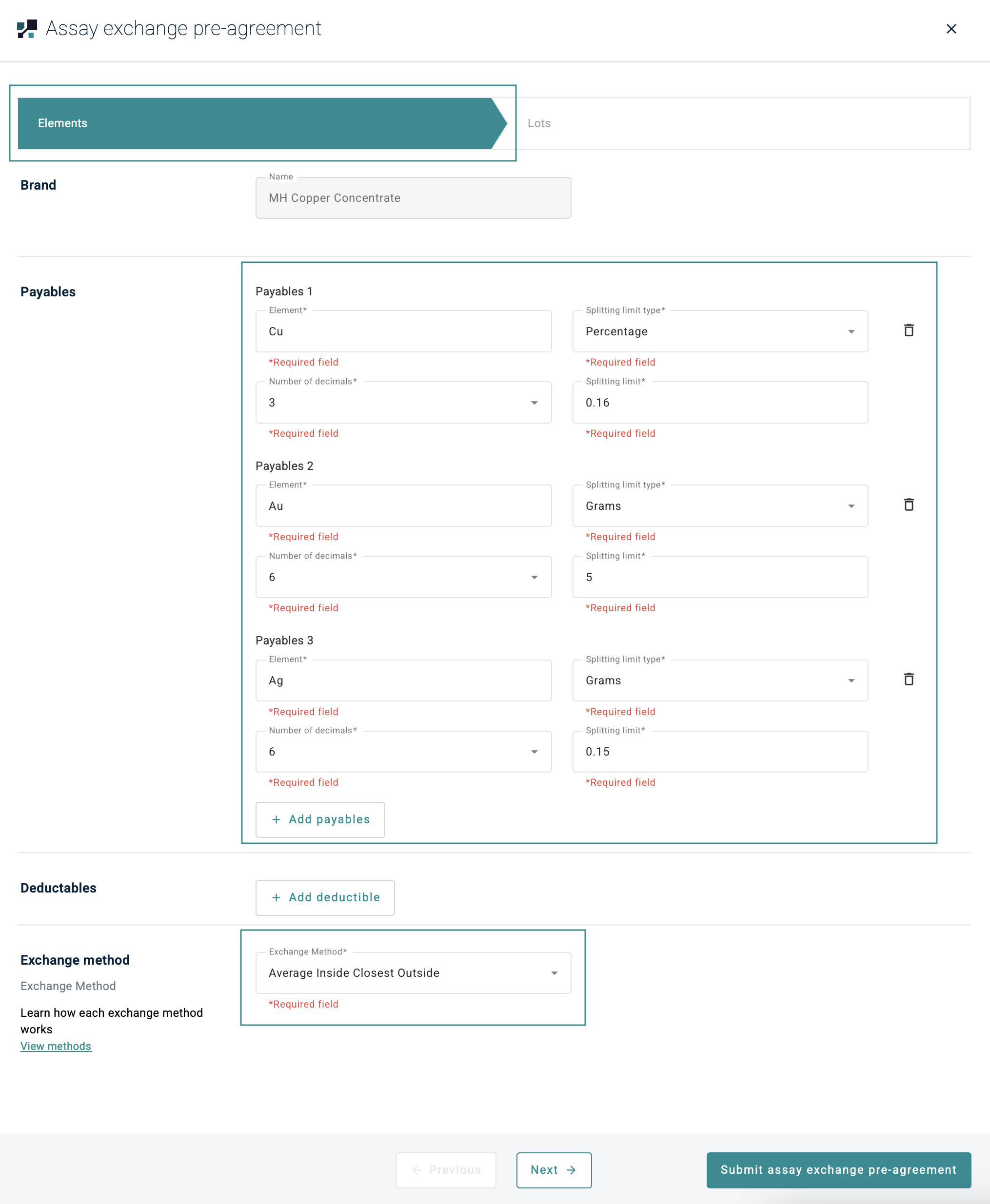Close the pre-agreement dialog
This screenshot has width=990, height=1204.
pyautogui.click(x=950, y=28)
